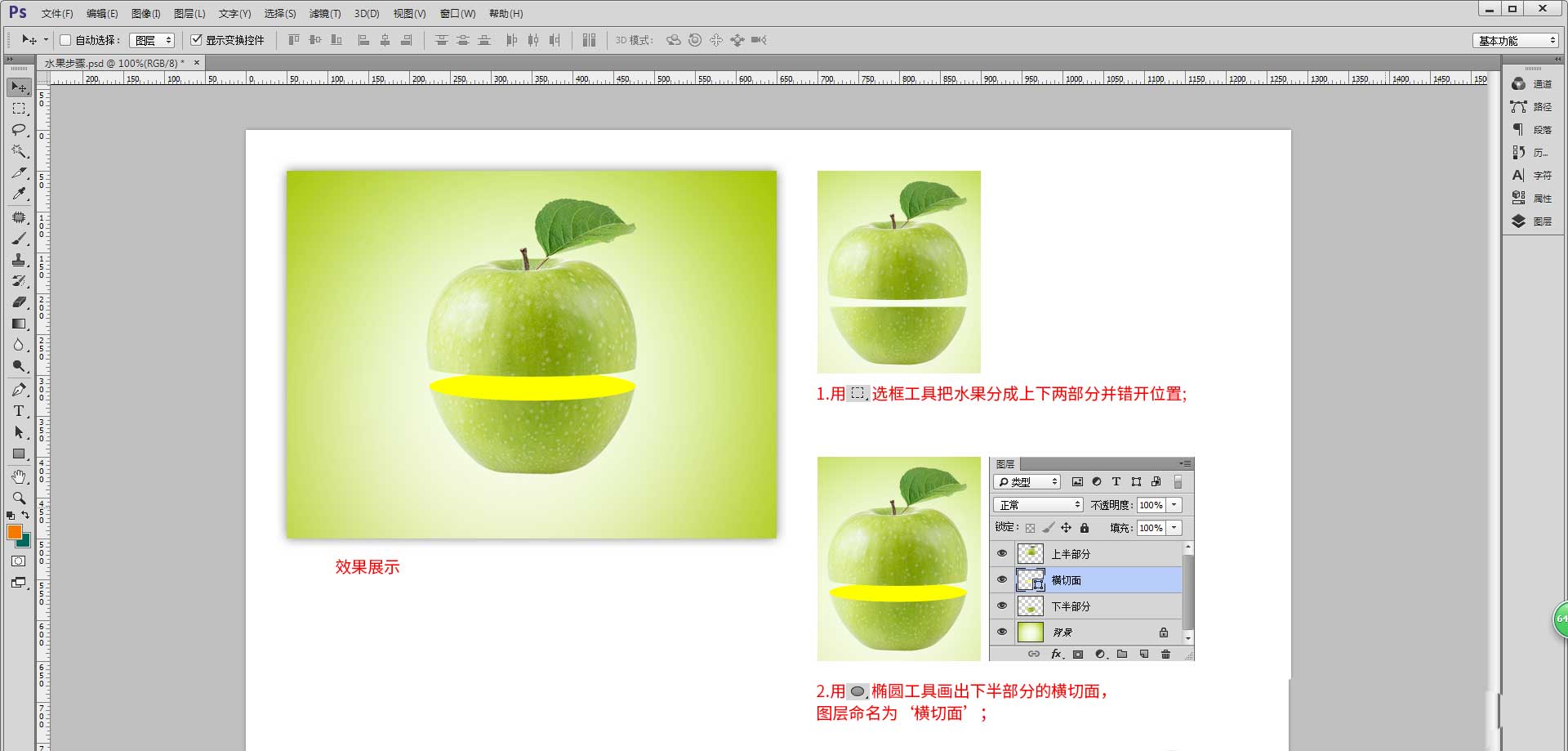Viewport: 1568px width, 751px height.
Task: Open the 路径 (Paths) panel icon
Action: [1531, 107]
